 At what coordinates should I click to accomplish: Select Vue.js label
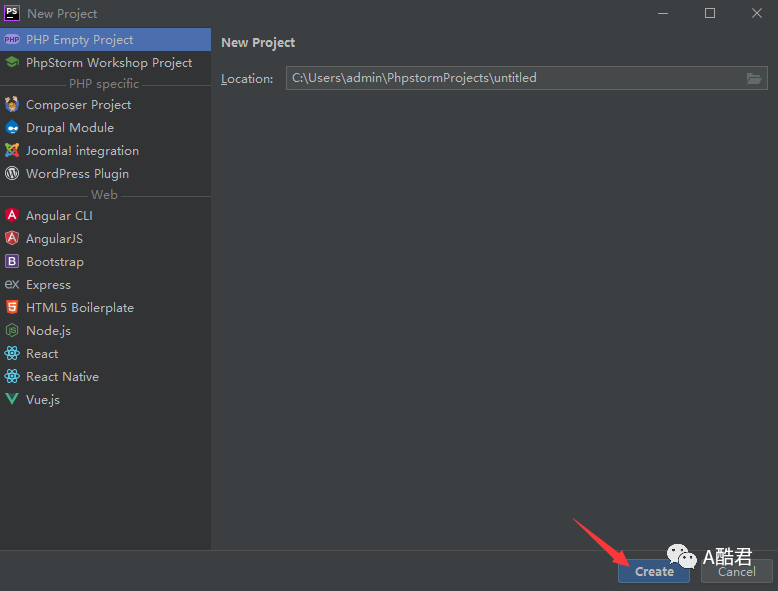(x=43, y=399)
